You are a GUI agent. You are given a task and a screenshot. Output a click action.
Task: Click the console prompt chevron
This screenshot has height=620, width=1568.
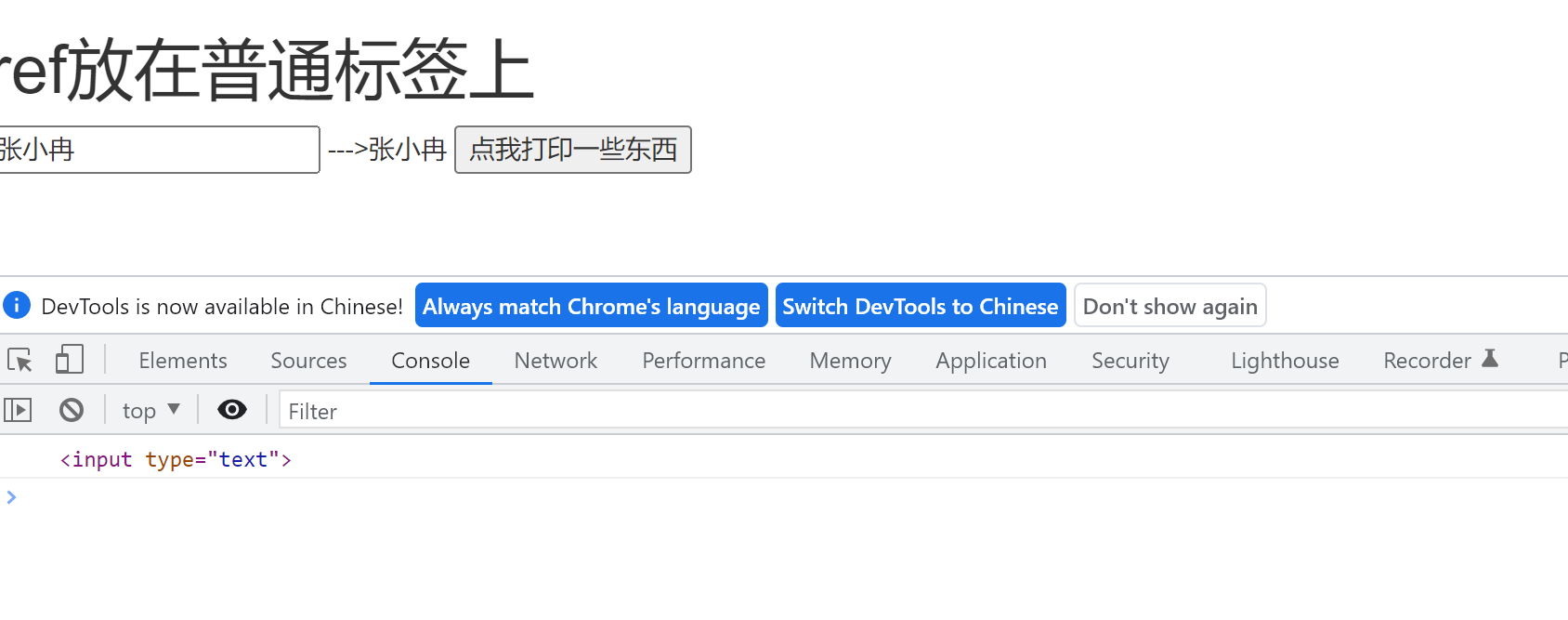point(11,497)
